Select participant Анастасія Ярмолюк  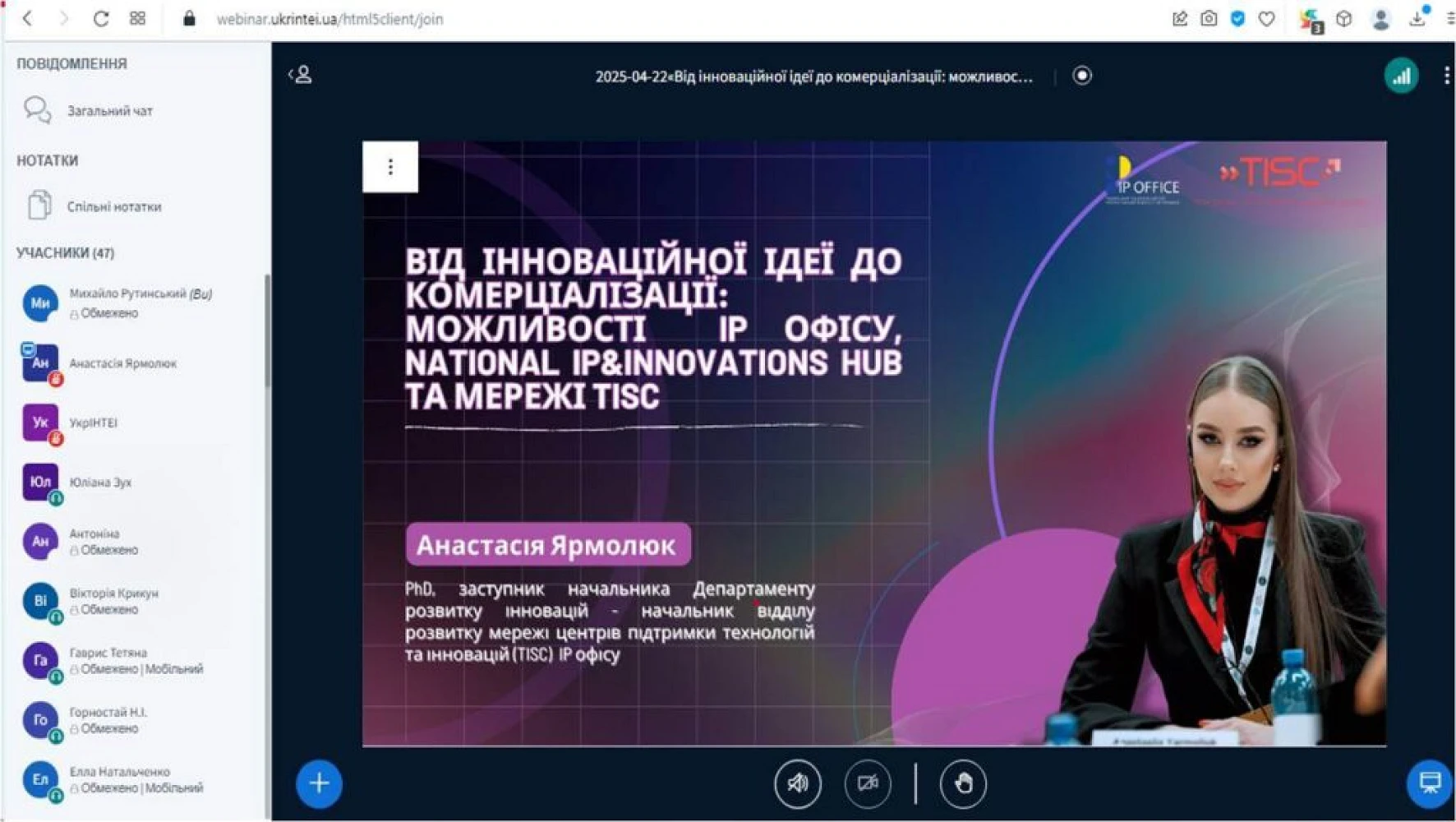122,363
